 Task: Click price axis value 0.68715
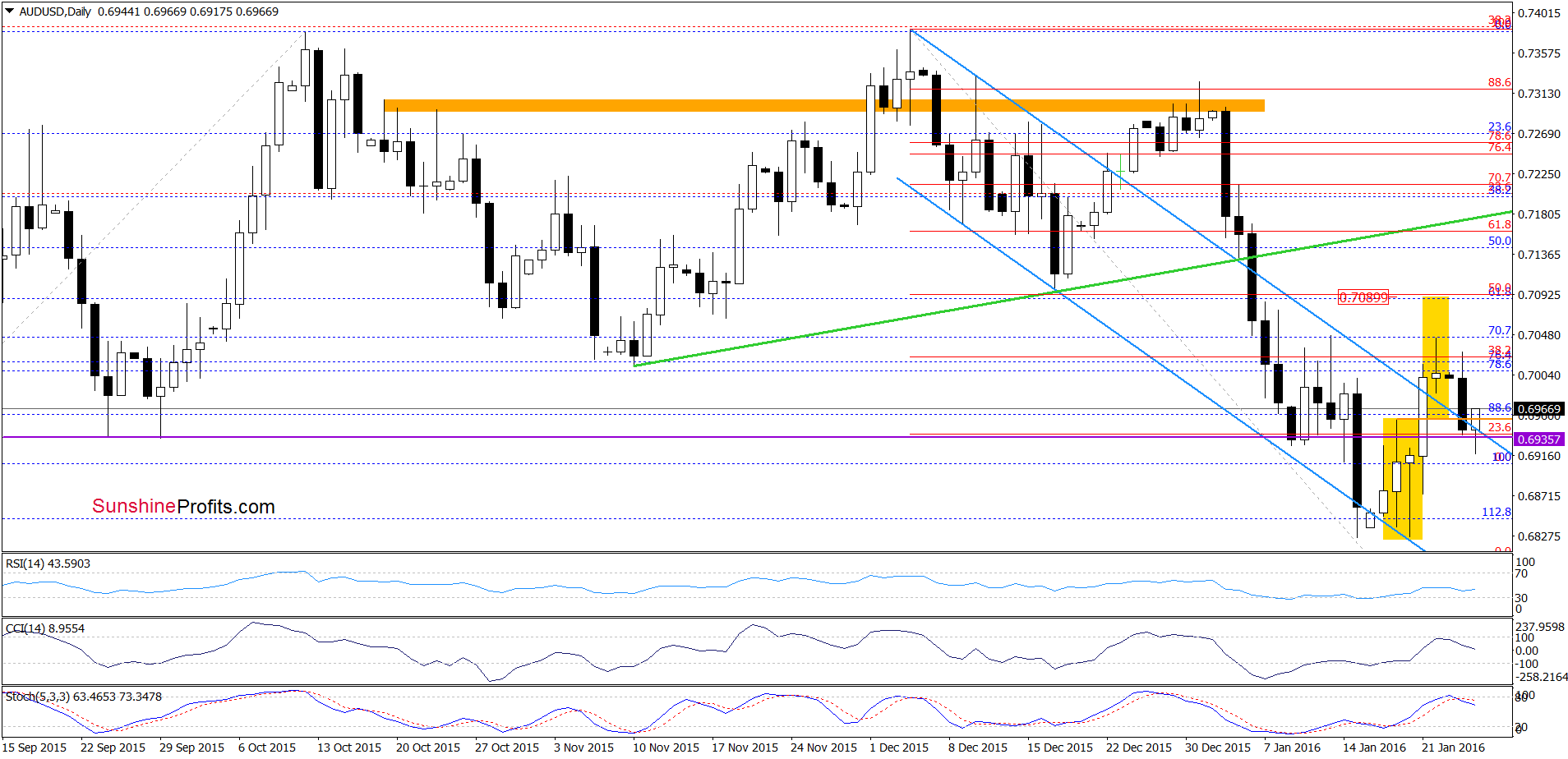[x=1538, y=496]
